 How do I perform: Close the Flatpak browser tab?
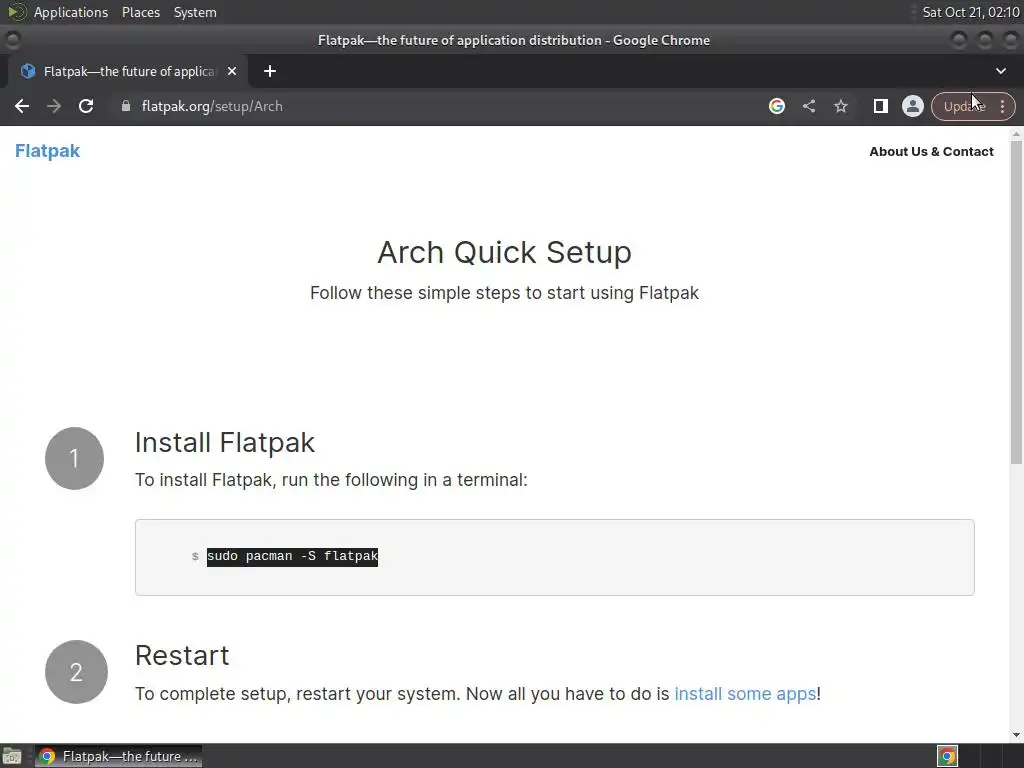click(232, 71)
